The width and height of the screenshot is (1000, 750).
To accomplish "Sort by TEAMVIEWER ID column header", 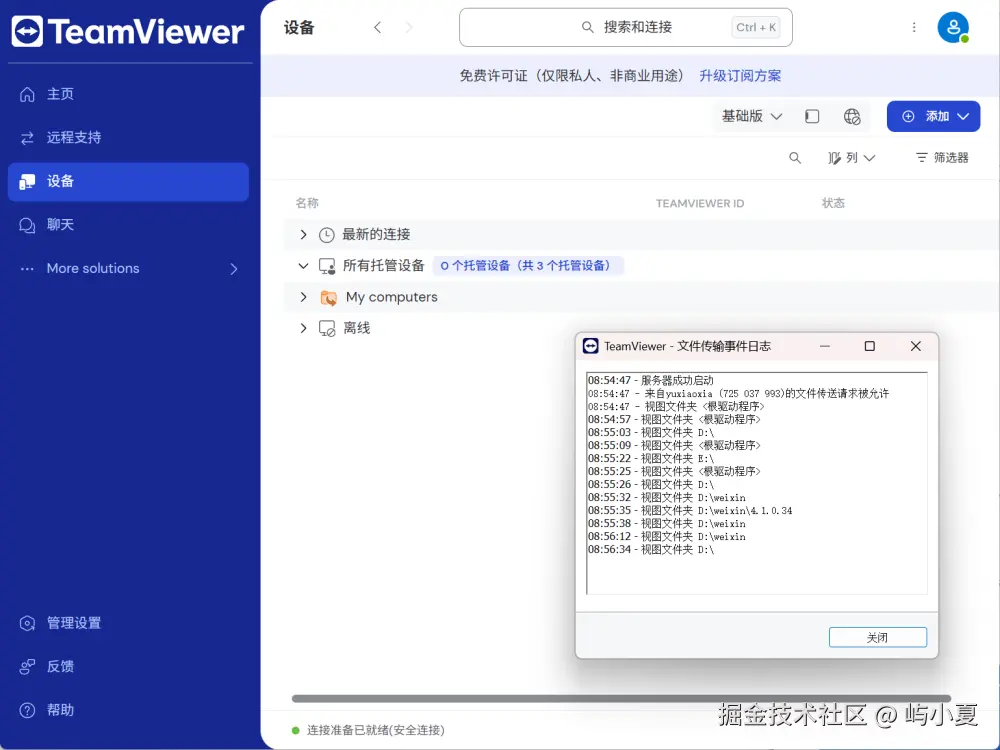I will [700, 203].
